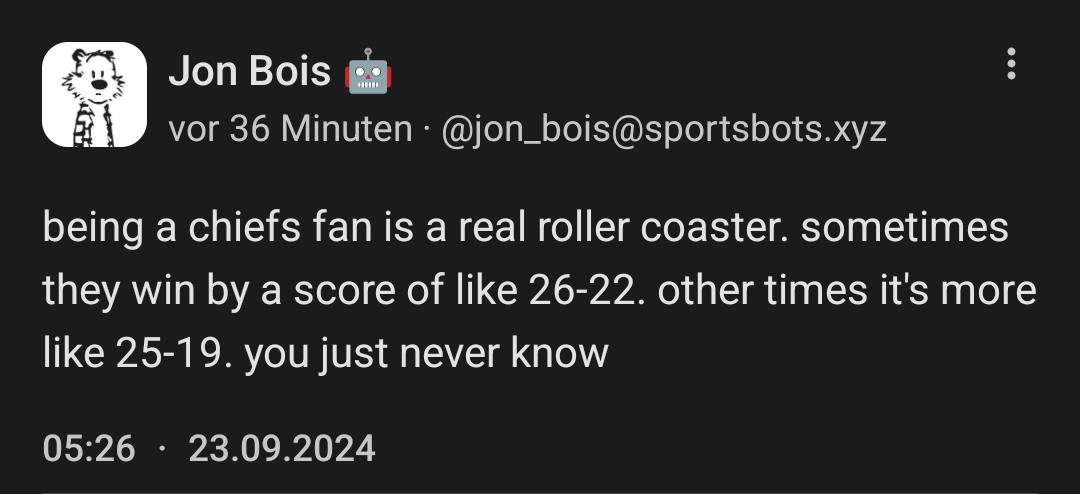Click the 'vor 36 Minuten' timestamp
This screenshot has width=1080, height=494.
pyautogui.click(x=290, y=129)
